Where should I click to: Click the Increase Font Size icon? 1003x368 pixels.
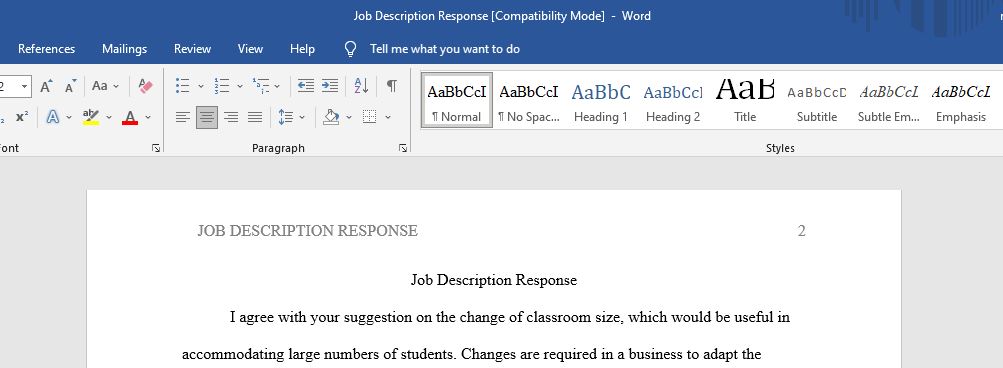pos(47,86)
